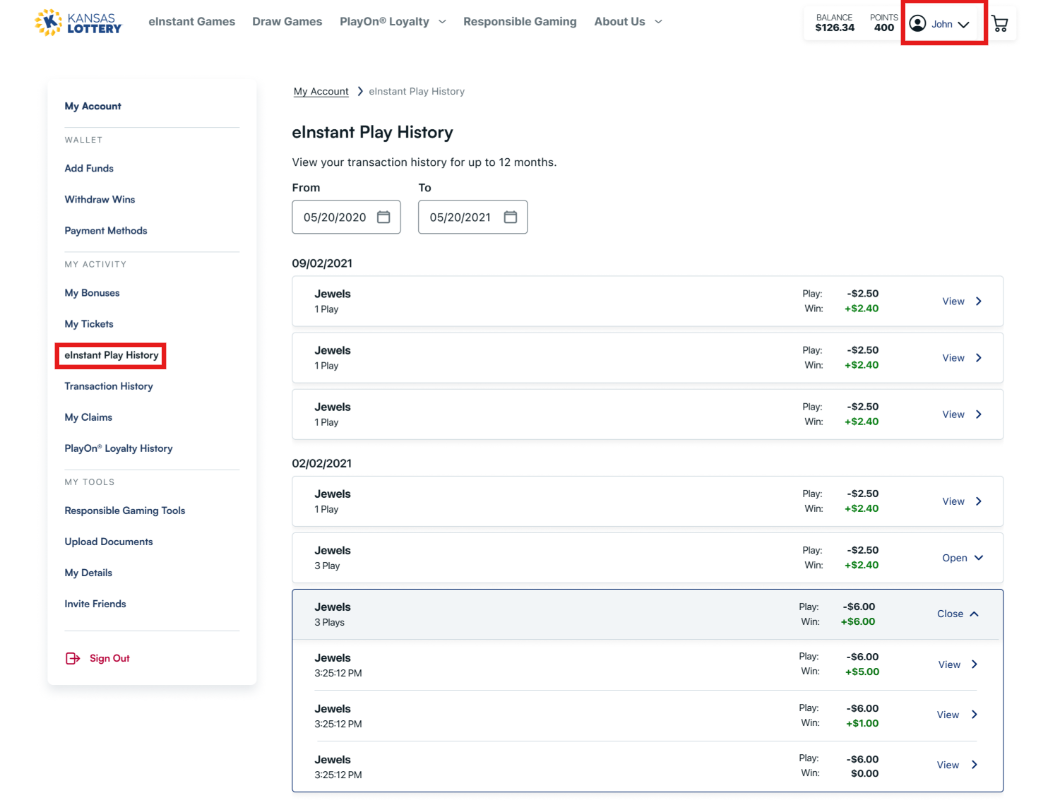This screenshot has height=809, width=1054.
Task: Go to My Tickets
Action: tap(89, 324)
